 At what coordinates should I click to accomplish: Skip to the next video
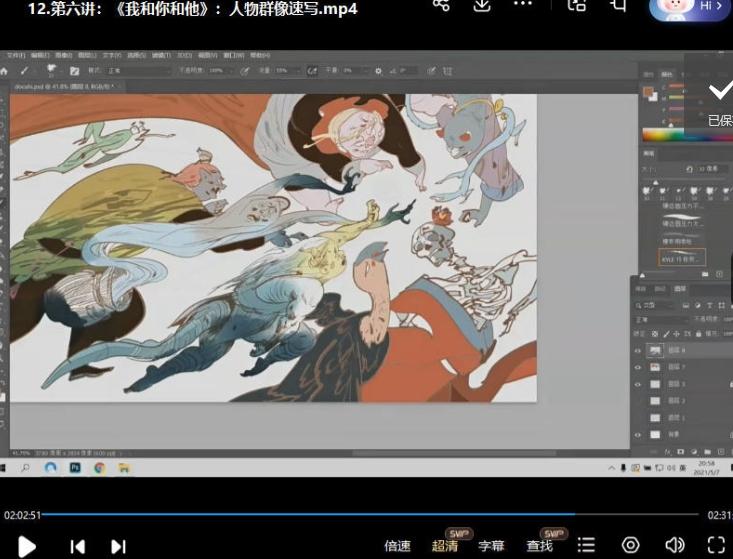point(118,546)
